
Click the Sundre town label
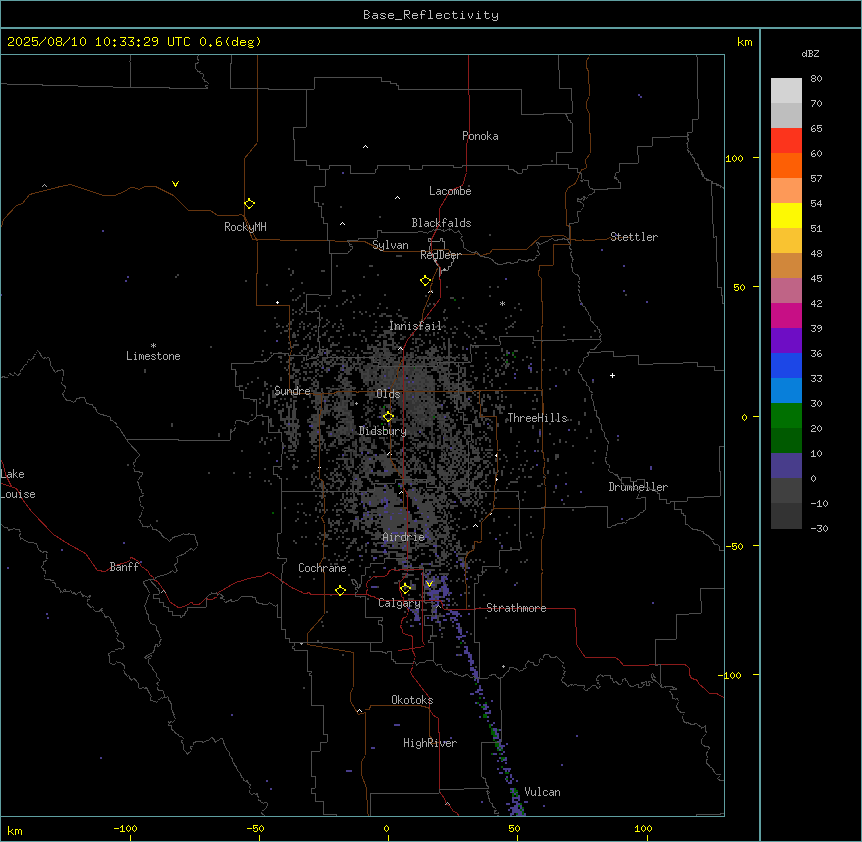pyautogui.click(x=292, y=391)
